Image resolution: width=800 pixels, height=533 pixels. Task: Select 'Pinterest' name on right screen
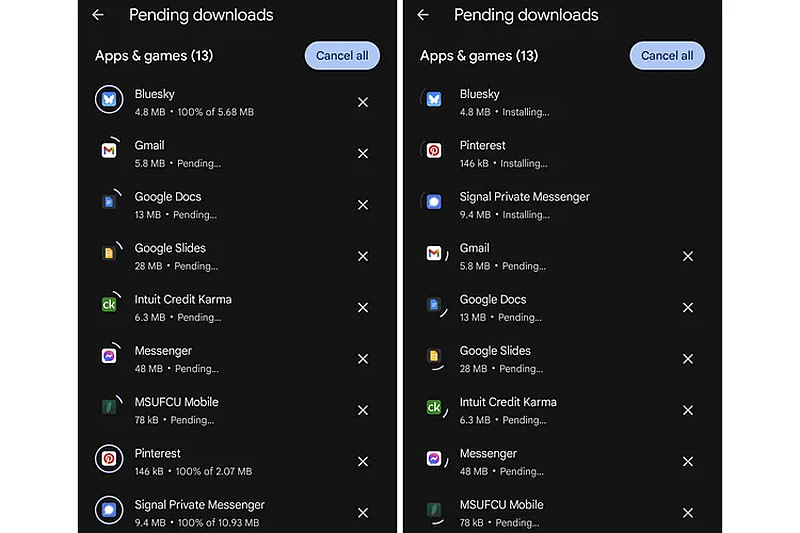click(x=483, y=145)
